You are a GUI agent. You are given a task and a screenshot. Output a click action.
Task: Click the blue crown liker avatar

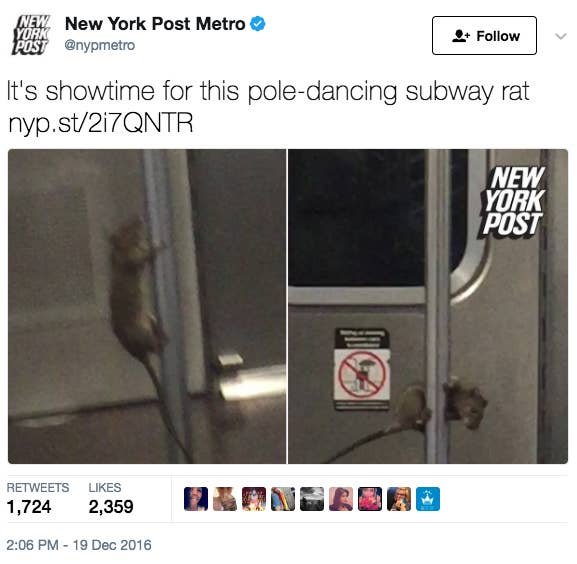pyautogui.click(x=428, y=499)
